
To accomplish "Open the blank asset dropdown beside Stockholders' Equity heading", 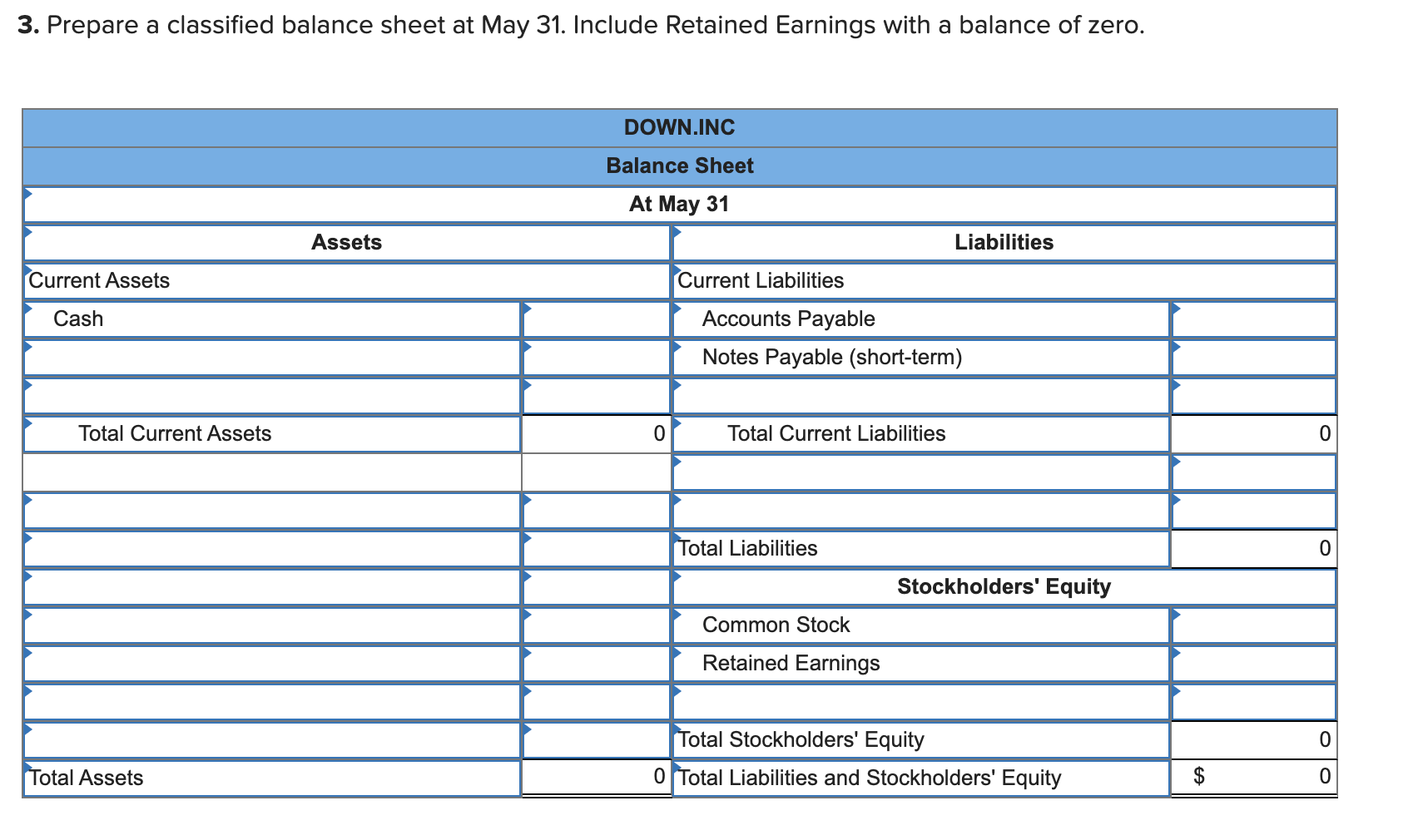I will coord(272,587).
